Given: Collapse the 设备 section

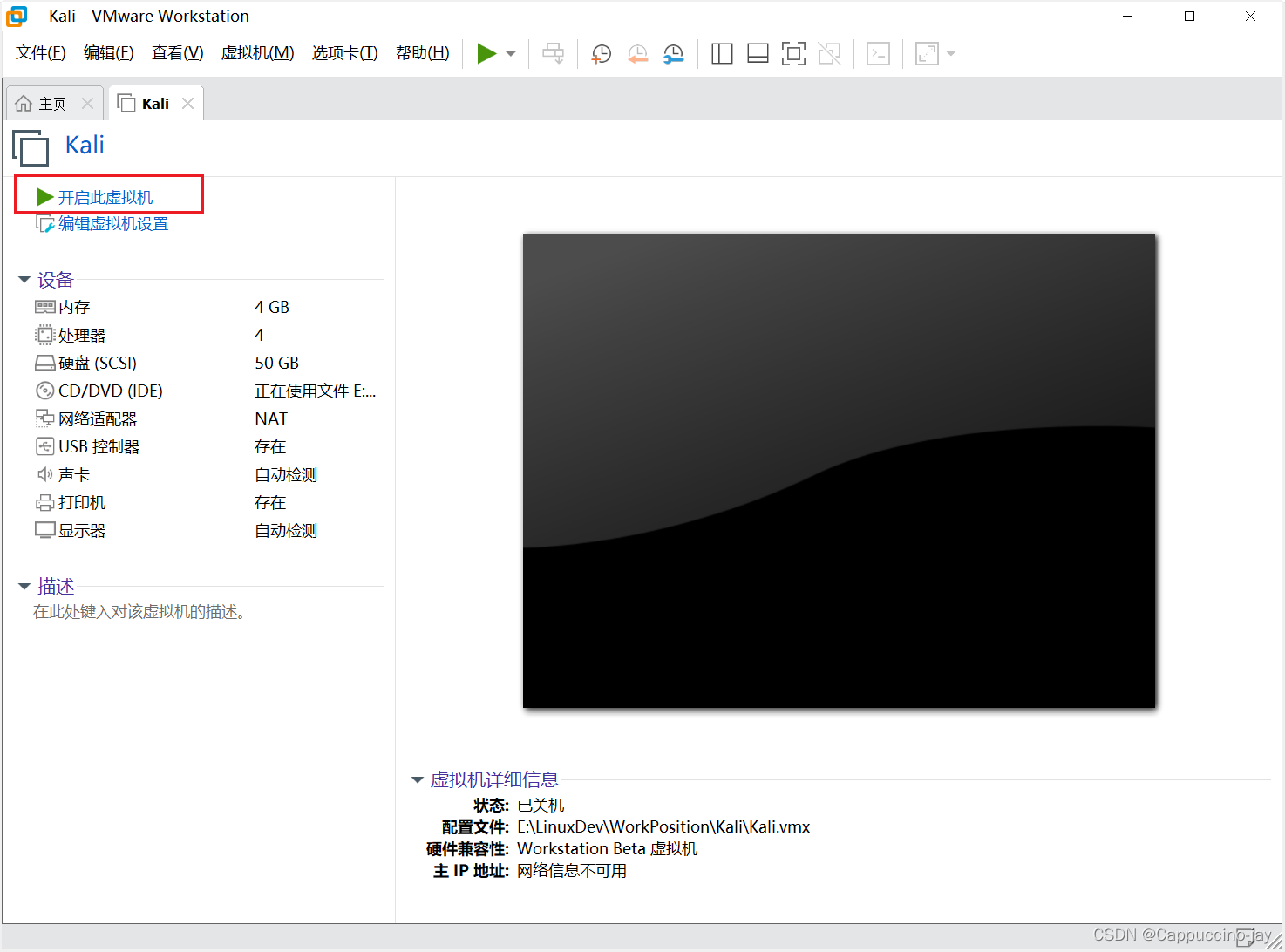Looking at the screenshot, I should (x=24, y=280).
